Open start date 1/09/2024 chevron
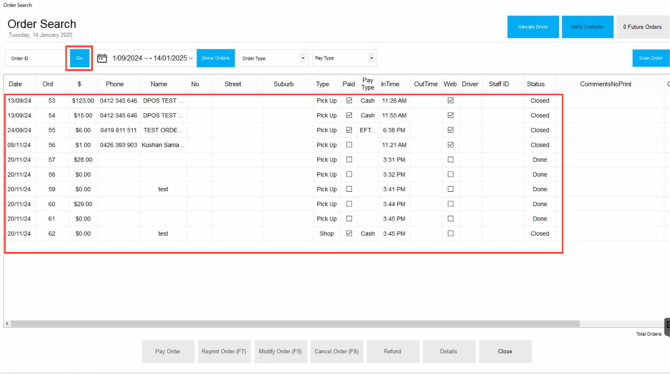The height and width of the screenshot is (374, 670). (146, 59)
